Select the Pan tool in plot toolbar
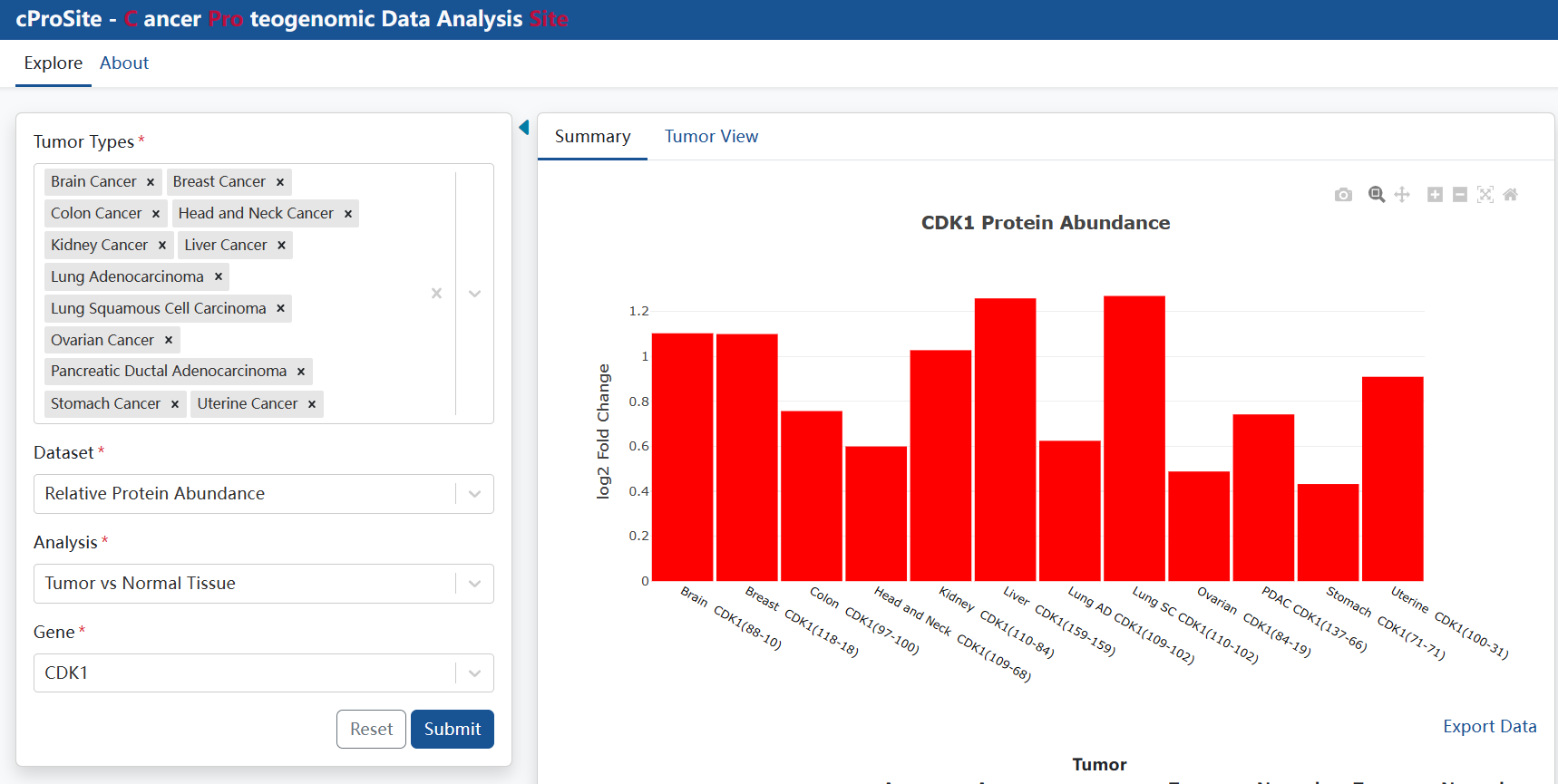This screenshot has width=1558, height=784. coord(1402,195)
